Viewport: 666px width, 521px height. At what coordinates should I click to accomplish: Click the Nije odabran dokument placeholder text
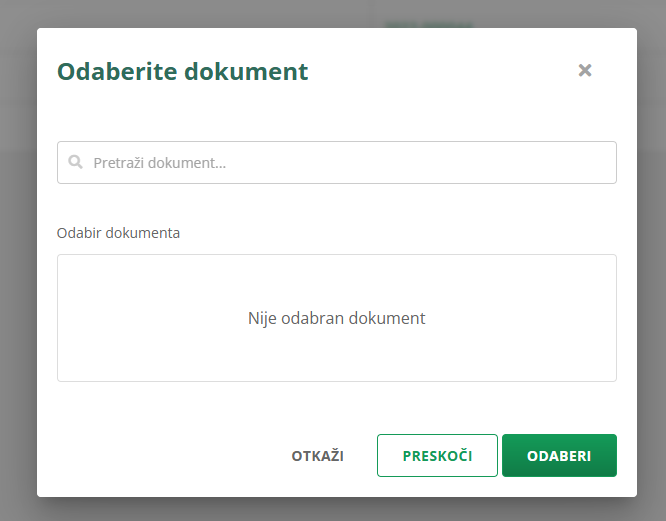336,318
